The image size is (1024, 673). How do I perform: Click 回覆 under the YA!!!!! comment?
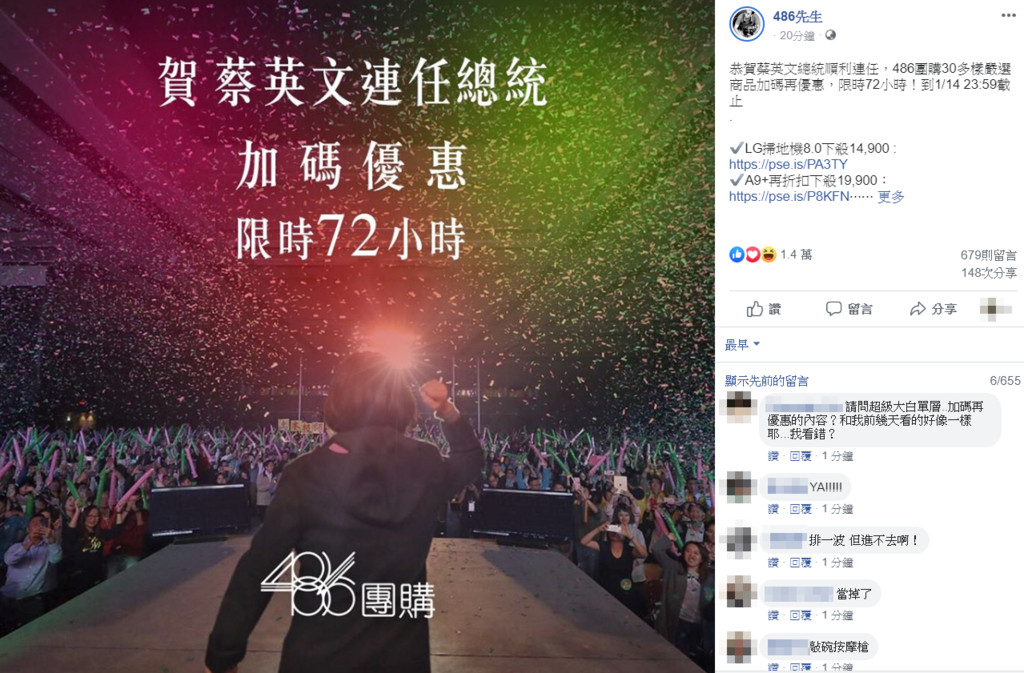(801, 509)
